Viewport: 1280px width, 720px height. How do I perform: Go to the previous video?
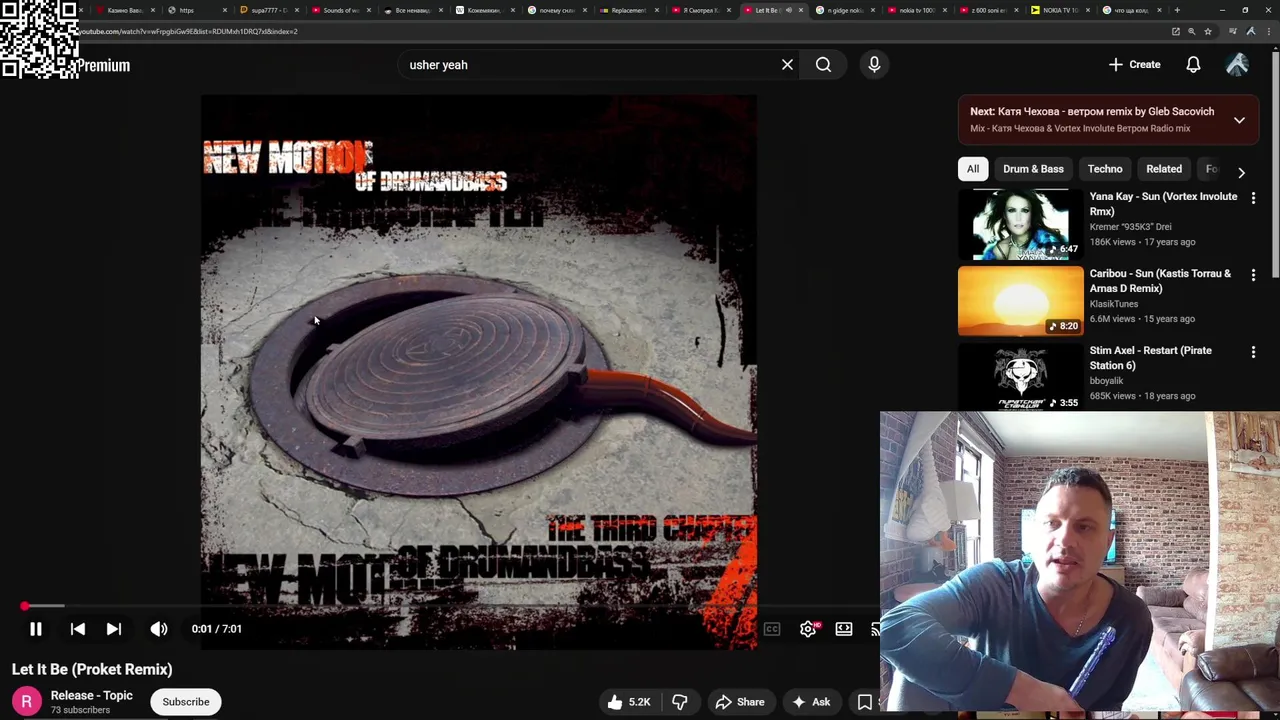pos(77,629)
